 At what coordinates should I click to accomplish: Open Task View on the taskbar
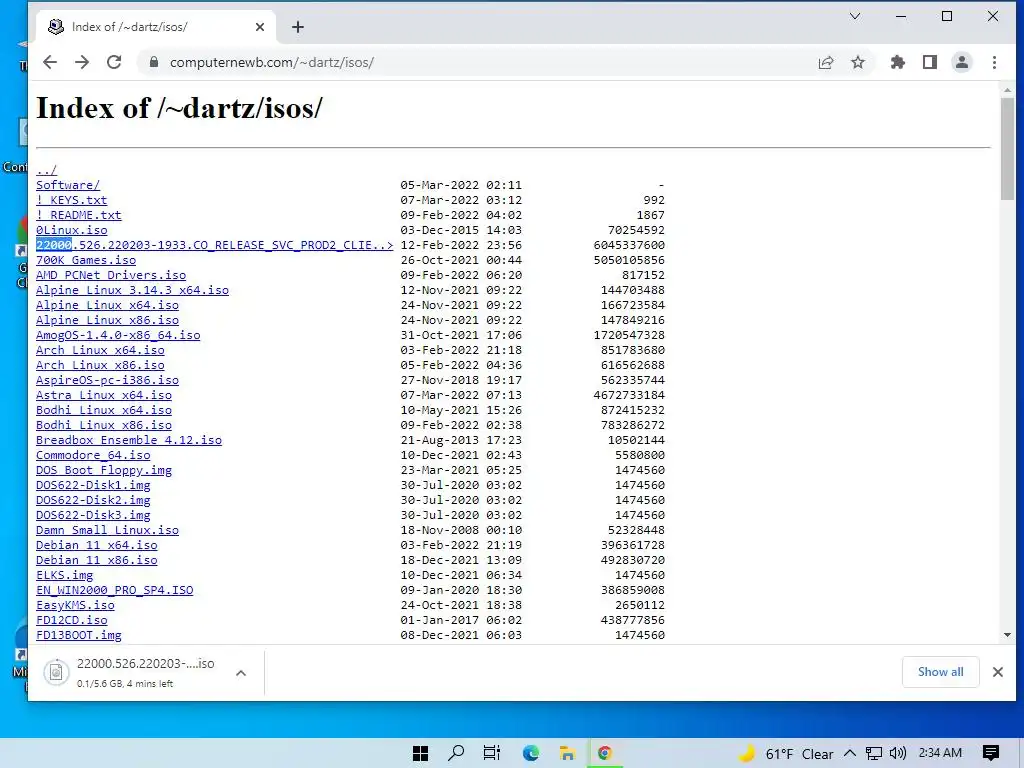point(492,753)
